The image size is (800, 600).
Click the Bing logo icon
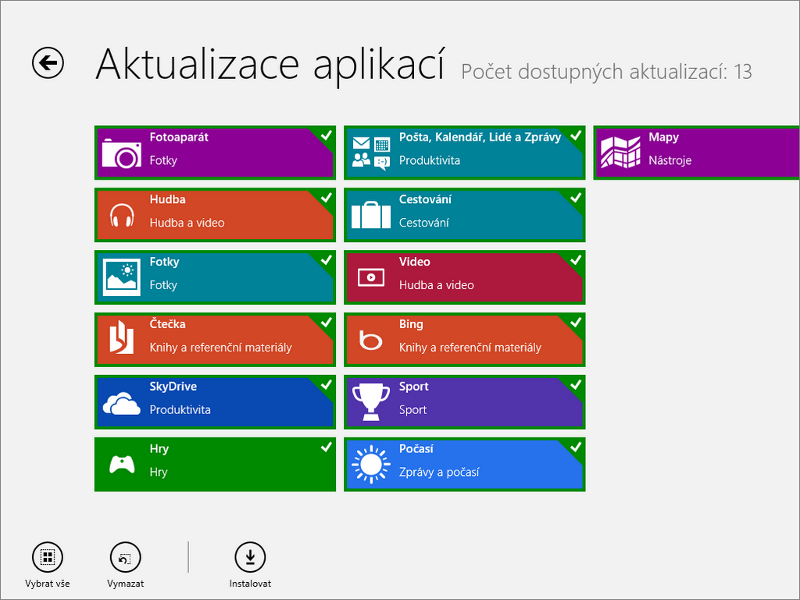[x=371, y=341]
